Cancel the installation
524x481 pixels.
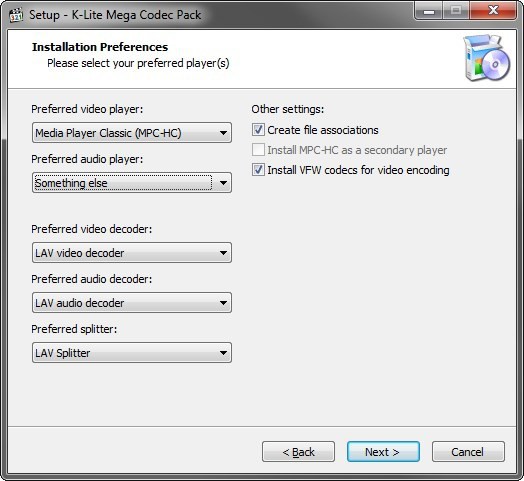[x=468, y=452]
